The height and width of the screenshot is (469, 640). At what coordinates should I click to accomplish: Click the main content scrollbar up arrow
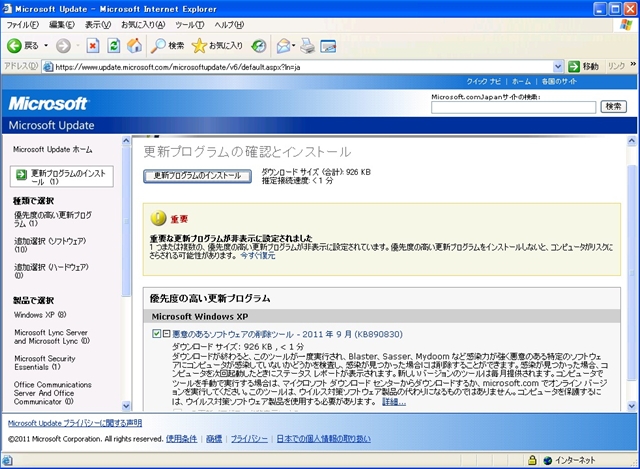pos(631,141)
